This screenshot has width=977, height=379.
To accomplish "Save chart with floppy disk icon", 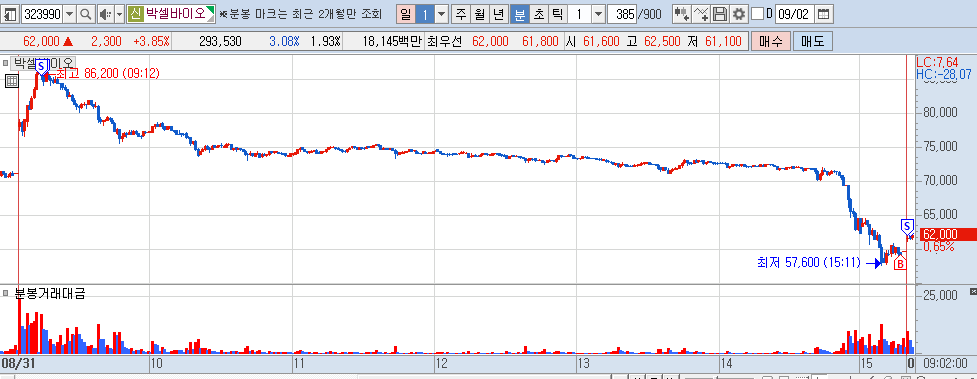I will (x=720, y=14).
